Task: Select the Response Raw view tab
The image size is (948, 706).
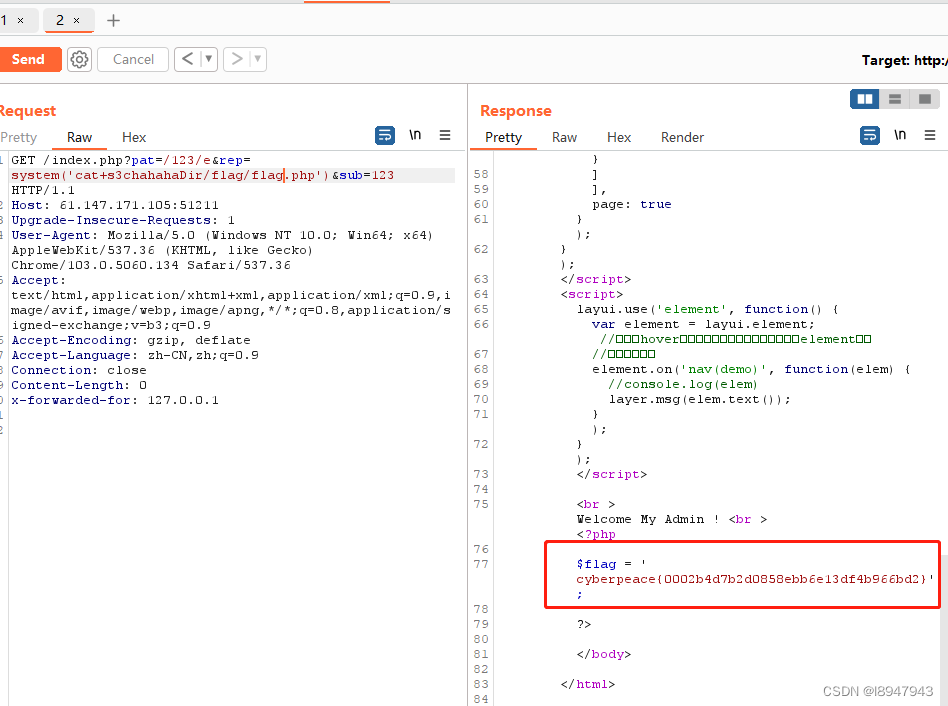Action: tap(564, 137)
